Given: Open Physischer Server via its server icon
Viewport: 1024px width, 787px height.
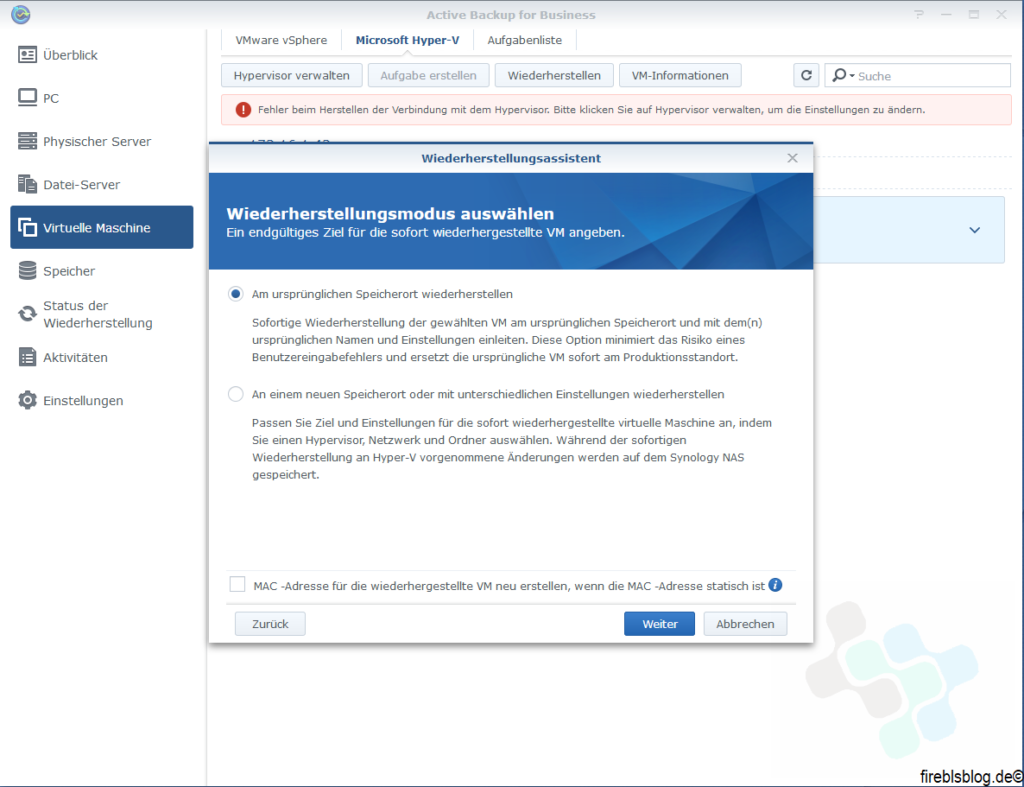Looking at the screenshot, I should [x=27, y=140].
